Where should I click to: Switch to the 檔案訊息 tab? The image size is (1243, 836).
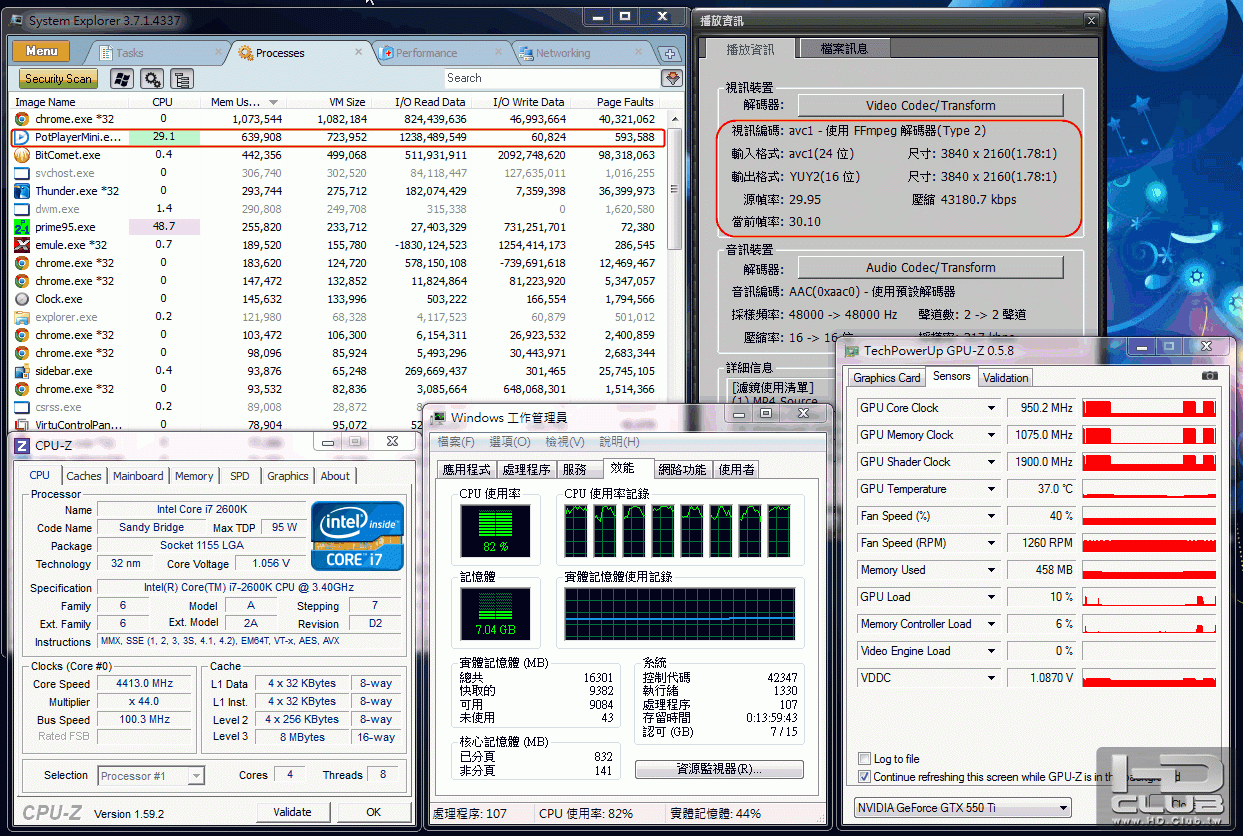[844, 48]
